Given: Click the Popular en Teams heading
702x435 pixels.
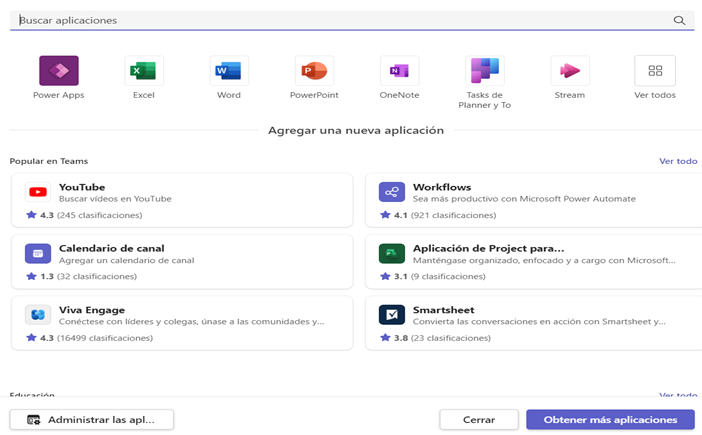Looking at the screenshot, I should pyautogui.click(x=49, y=161).
